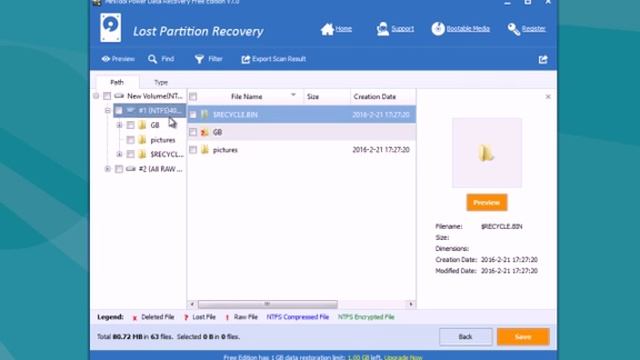
Task: Check the $RECYCL checkbox in tree
Action: 130,154
